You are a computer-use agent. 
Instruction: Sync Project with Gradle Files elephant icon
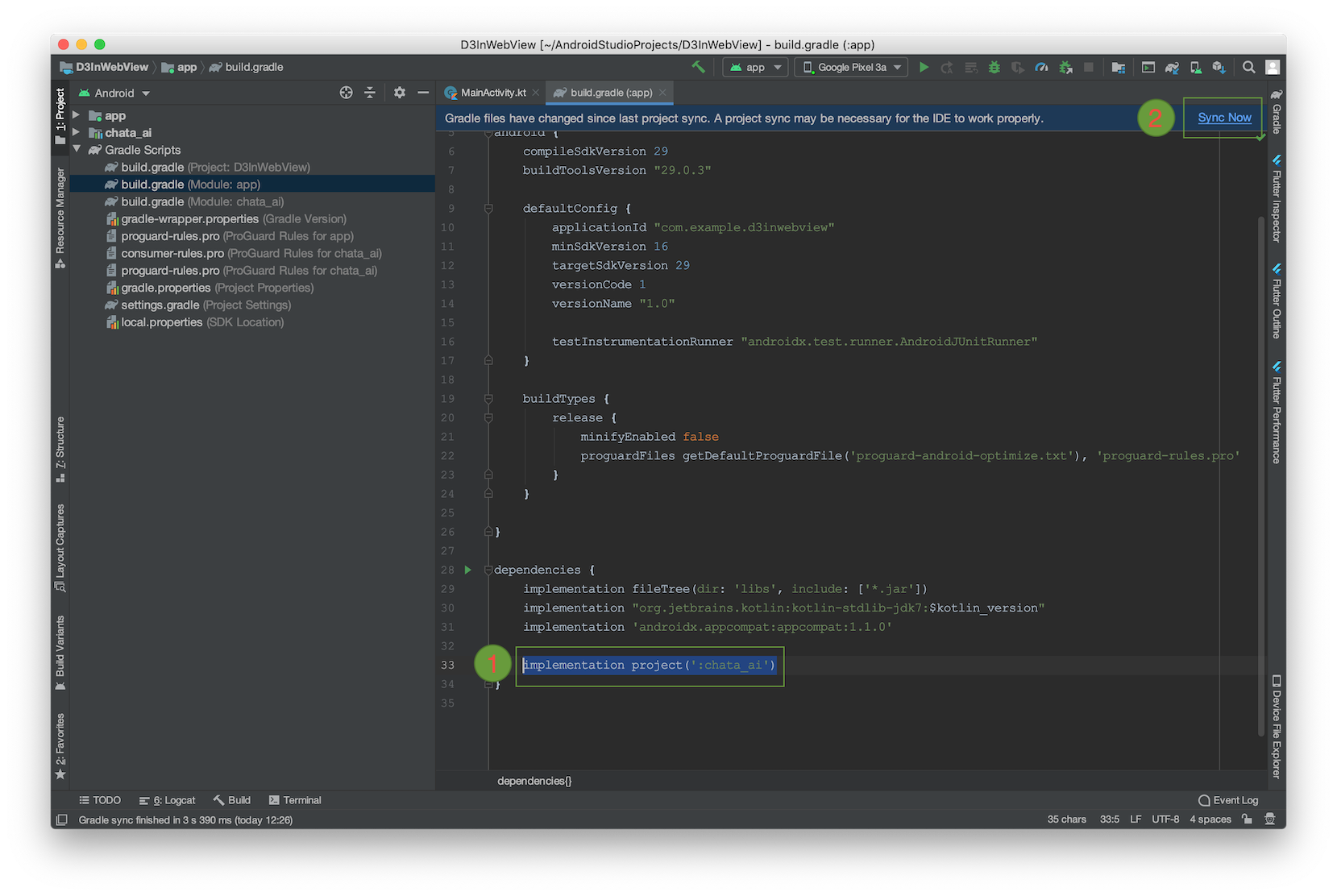(1172, 68)
